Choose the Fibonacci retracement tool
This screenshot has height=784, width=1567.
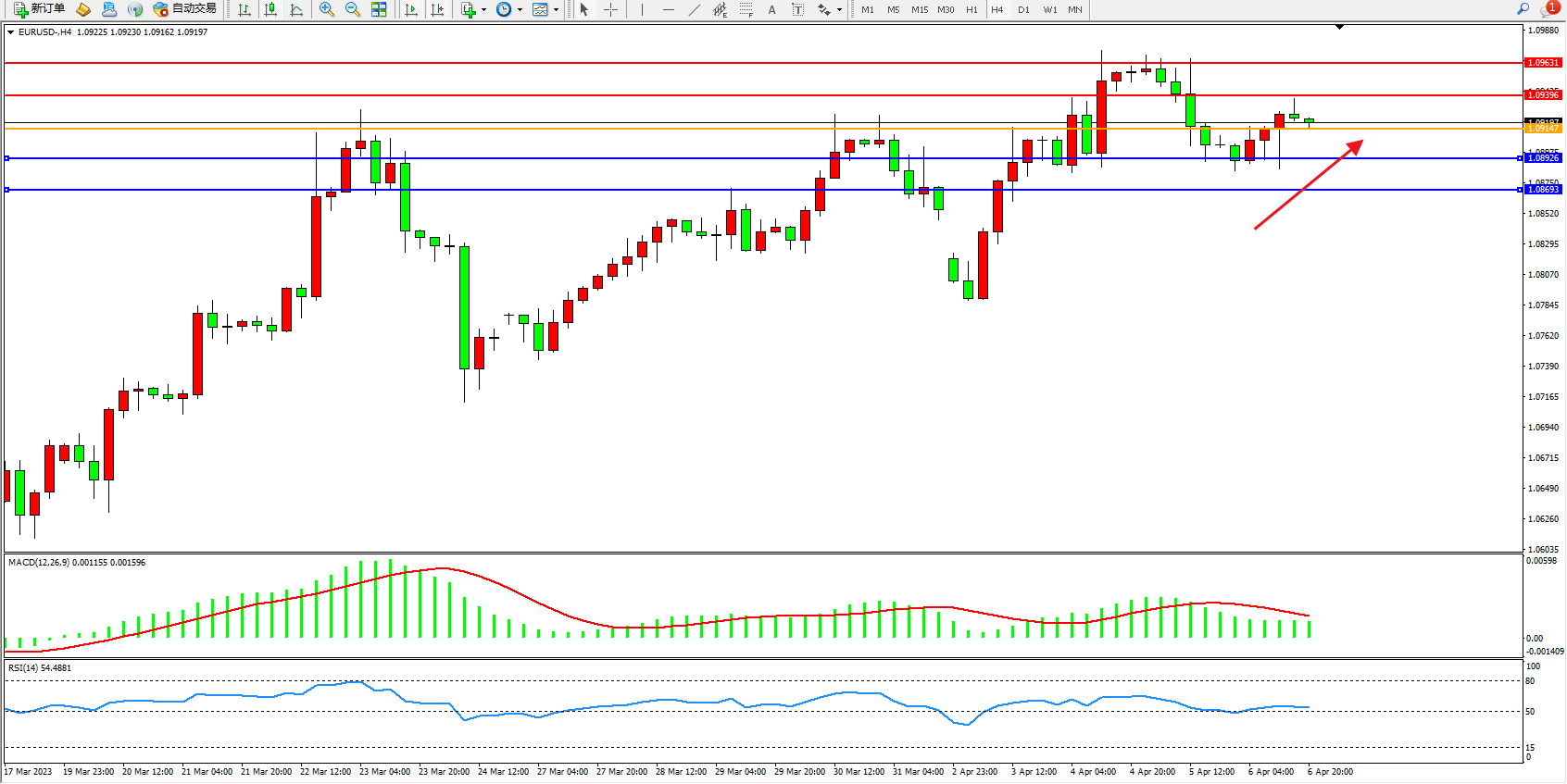point(746,9)
